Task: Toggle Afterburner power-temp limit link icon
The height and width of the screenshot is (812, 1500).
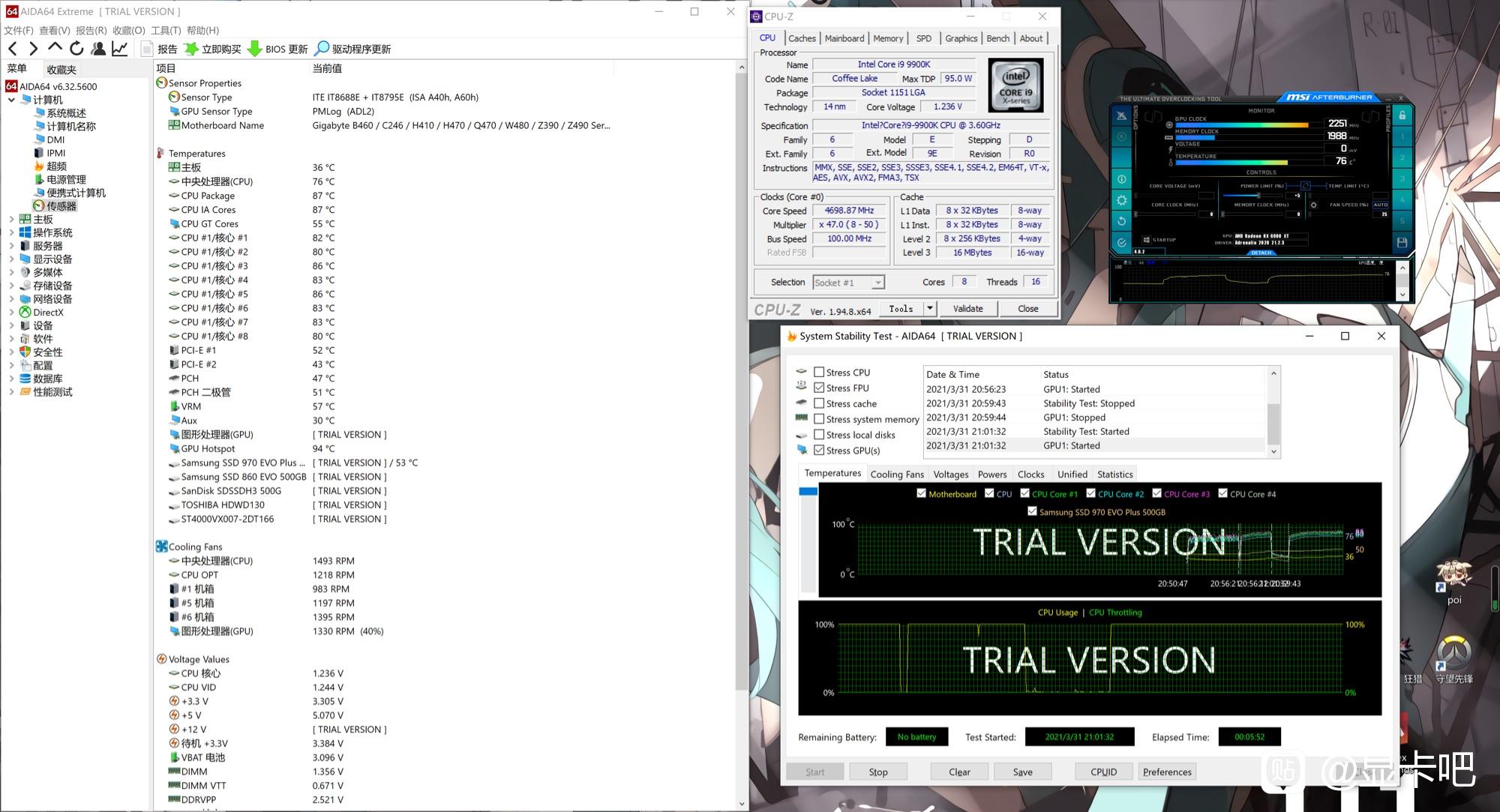Action: pyautogui.click(x=1306, y=186)
